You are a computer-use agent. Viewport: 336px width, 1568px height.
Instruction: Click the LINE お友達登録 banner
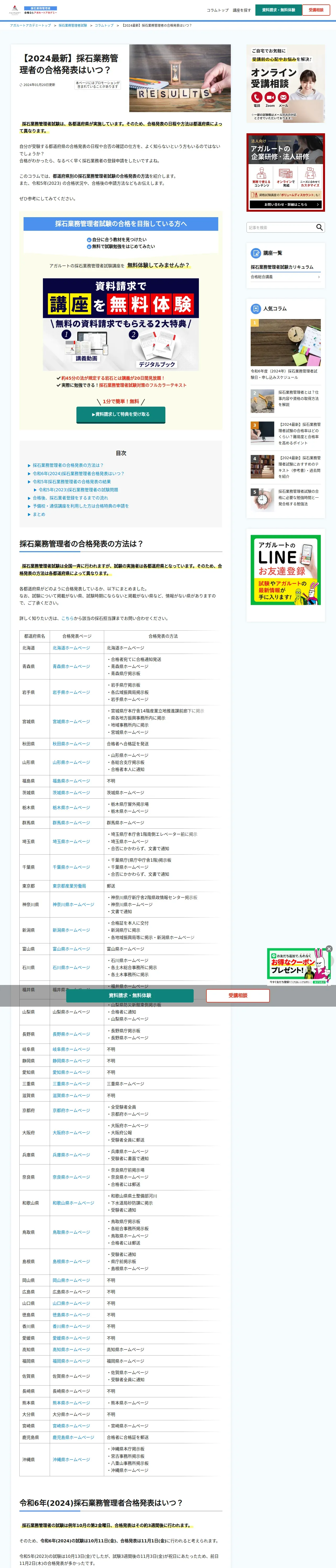(285, 570)
